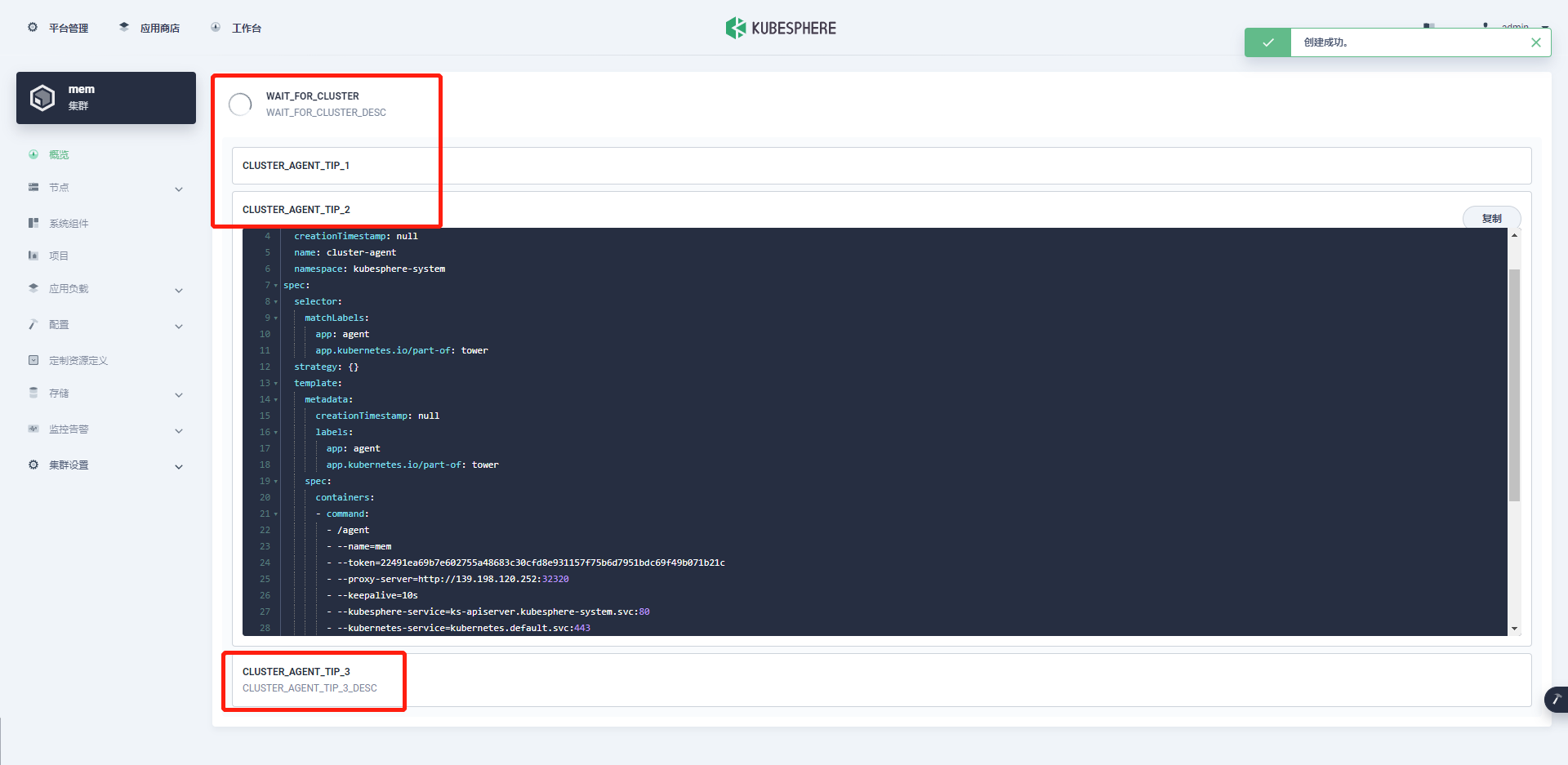This screenshot has width=1568, height=765.
Task: Click the CLUSTER_AGENT_TIP_3 panel
Action: click(881, 680)
